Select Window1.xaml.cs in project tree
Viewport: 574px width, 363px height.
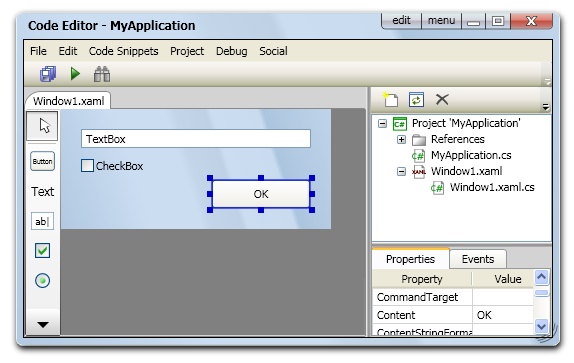point(492,187)
